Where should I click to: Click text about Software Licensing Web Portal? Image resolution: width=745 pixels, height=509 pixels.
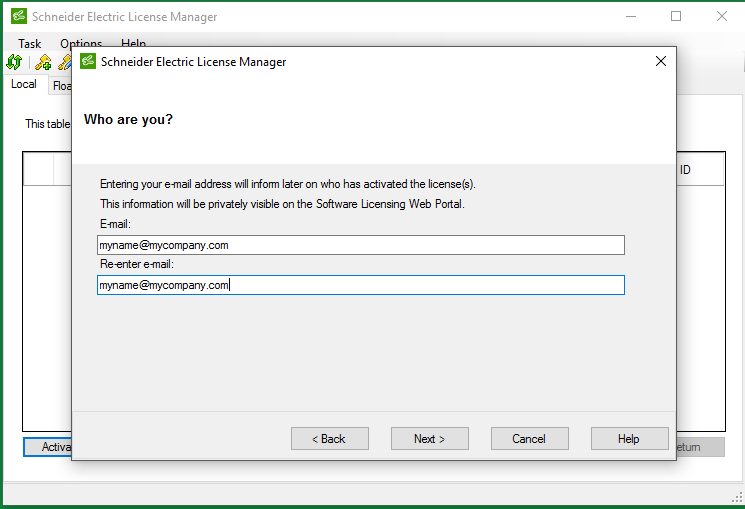pos(282,204)
